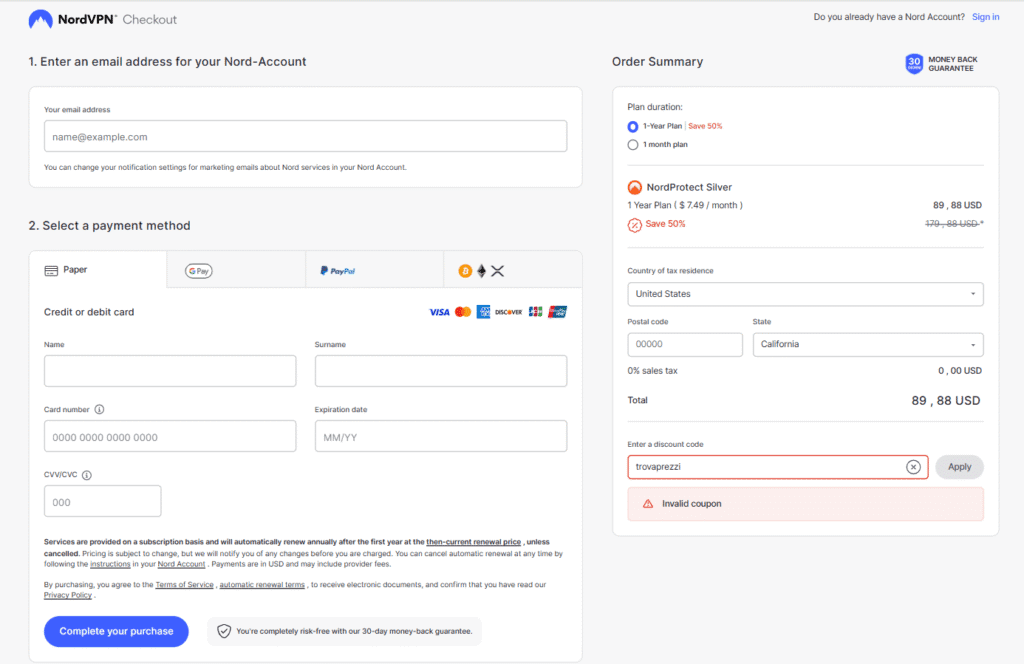This screenshot has width=1024, height=664.
Task: Open the then-current renewal price link
Action: point(473,542)
